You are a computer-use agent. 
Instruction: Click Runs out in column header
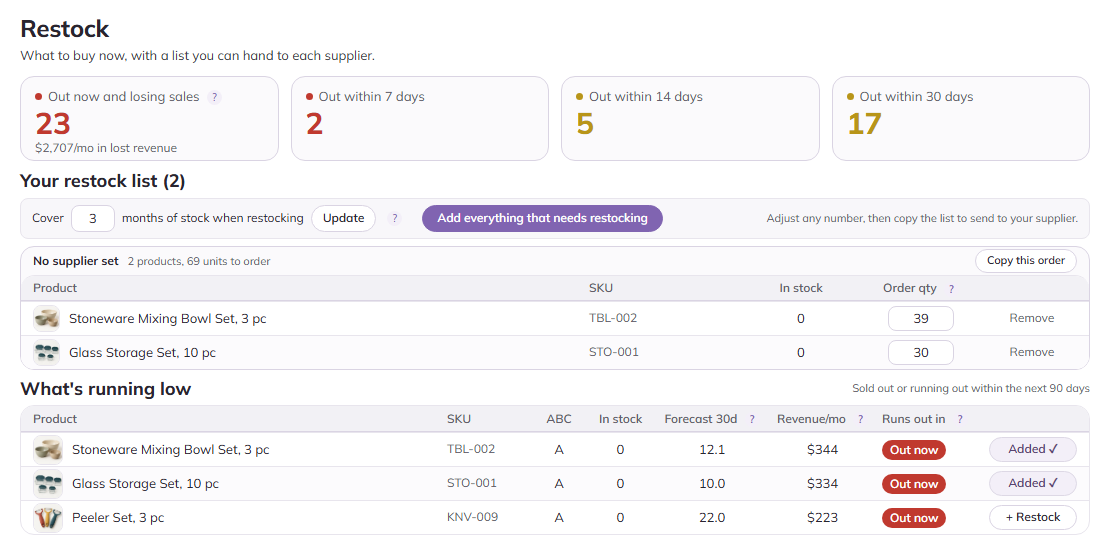tap(913, 419)
